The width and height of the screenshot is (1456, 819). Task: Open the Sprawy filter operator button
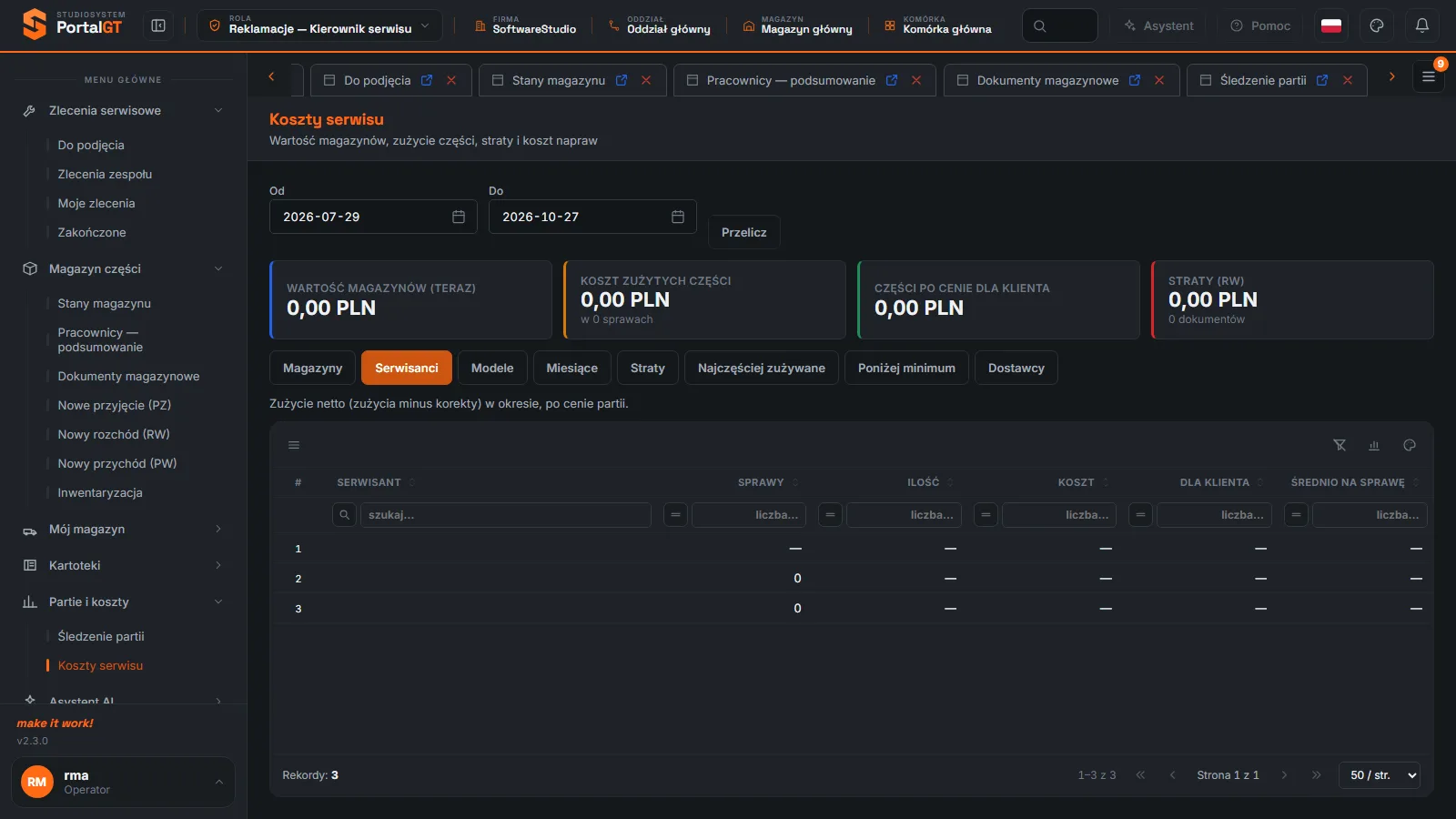(675, 515)
